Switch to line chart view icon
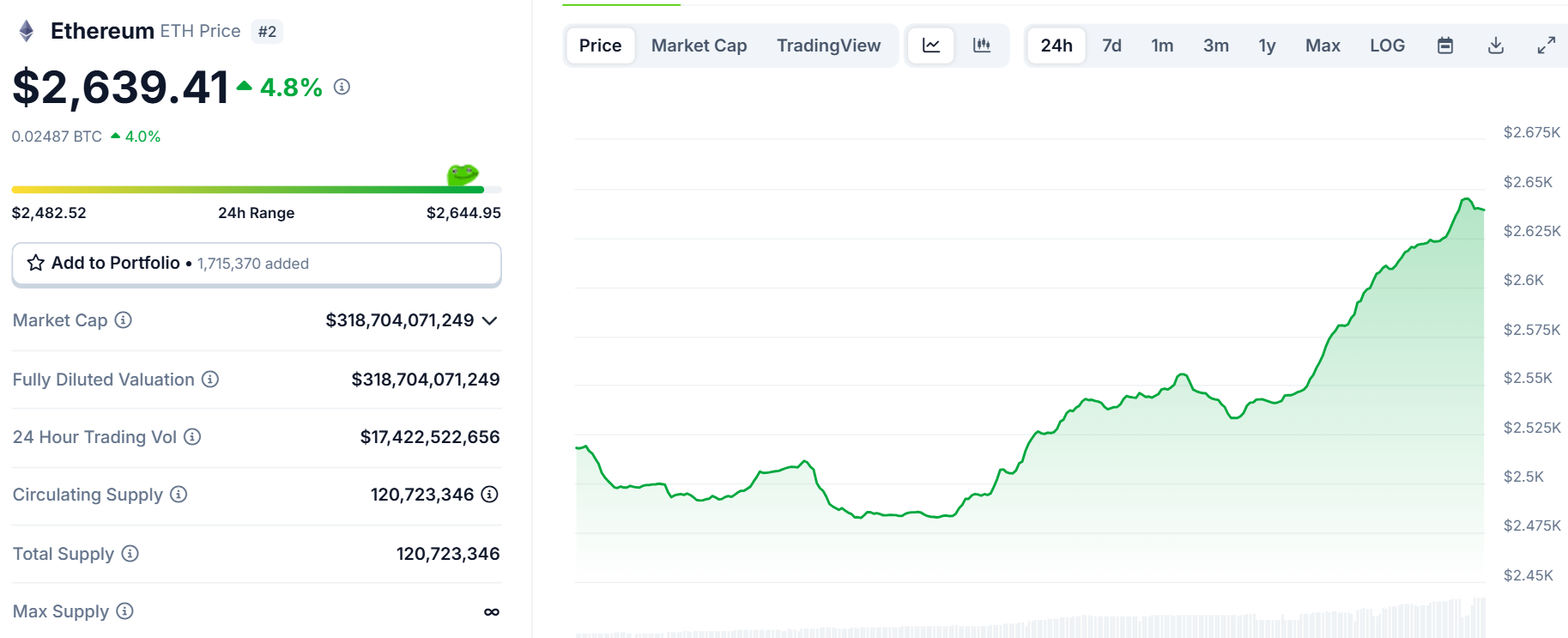1568x638 pixels. tap(931, 46)
